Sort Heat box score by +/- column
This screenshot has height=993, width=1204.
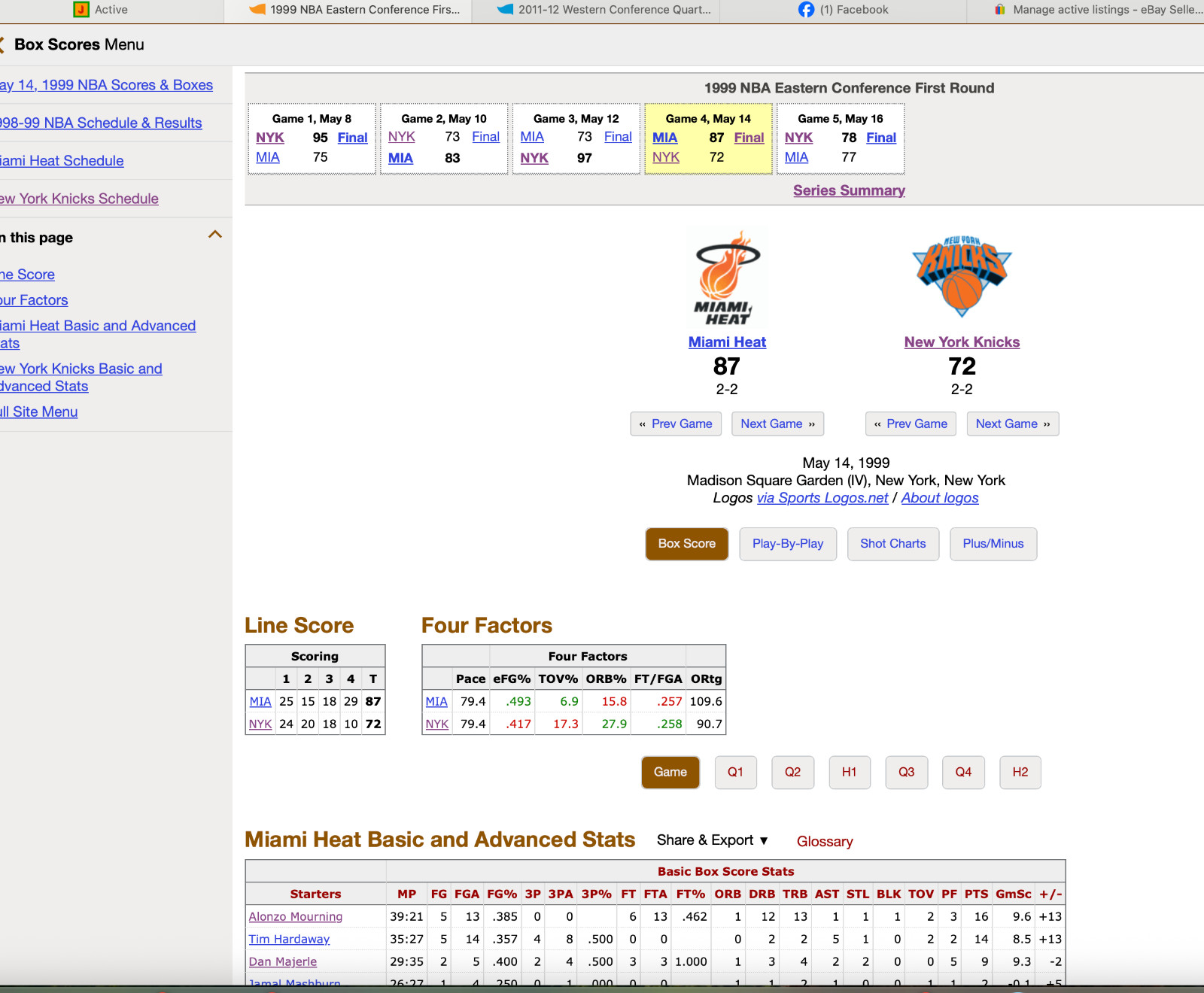(1050, 894)
